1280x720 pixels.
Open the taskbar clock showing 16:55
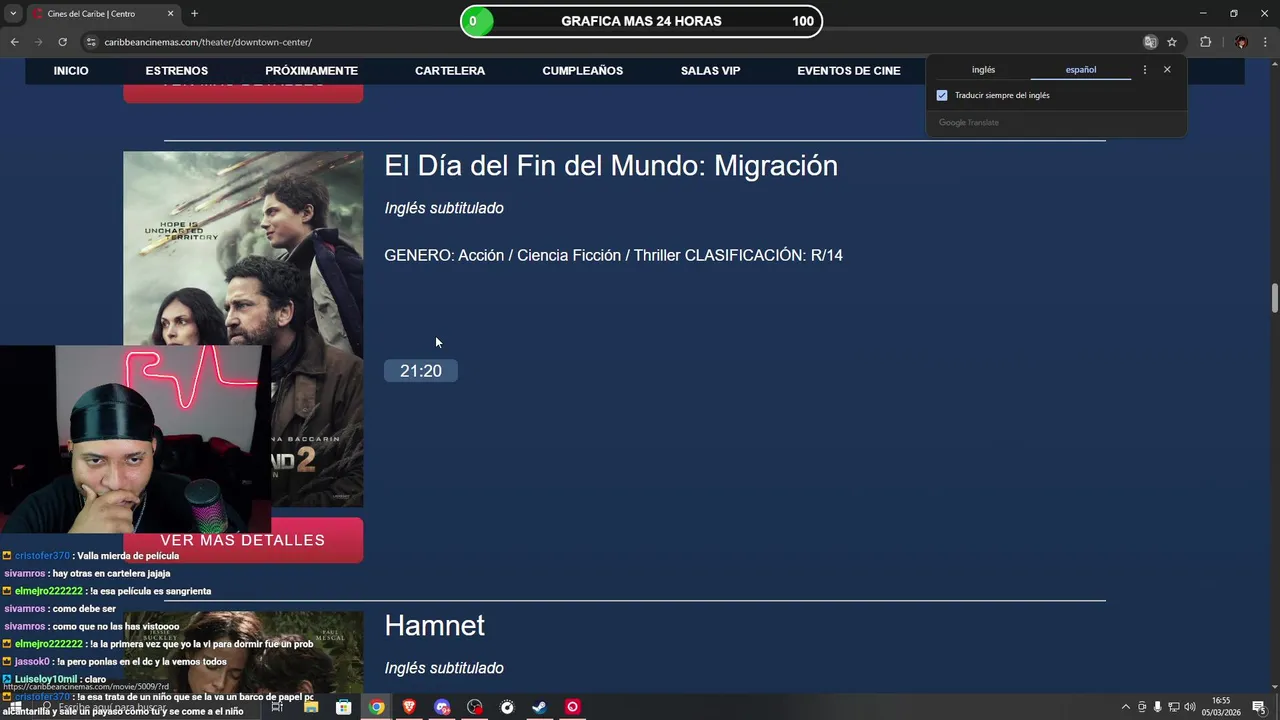1221,707
